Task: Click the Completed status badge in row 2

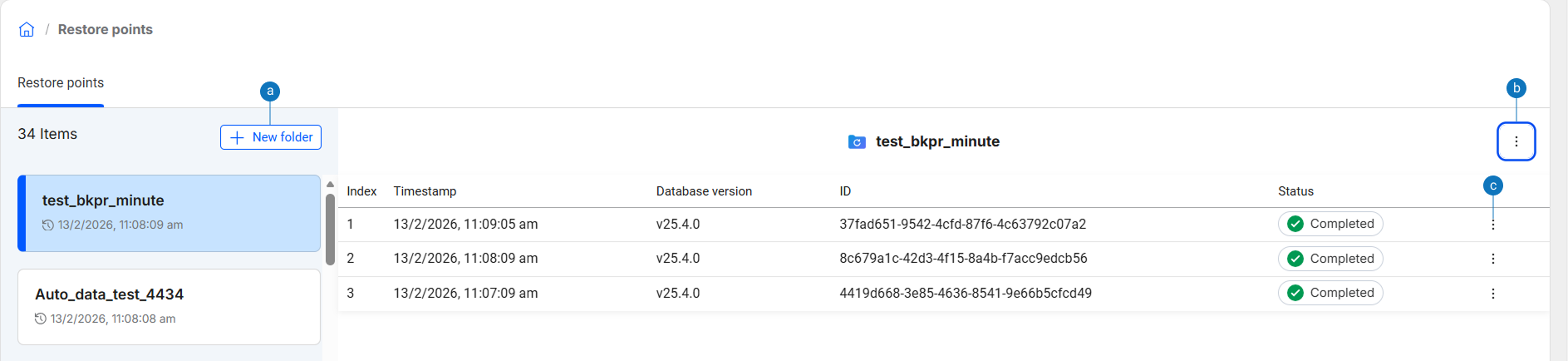Action: click(1330, 259)
